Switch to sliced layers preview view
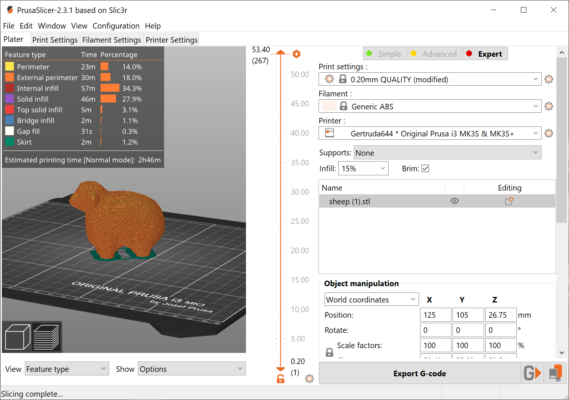 pyautogui.click(x=46, y=337)
